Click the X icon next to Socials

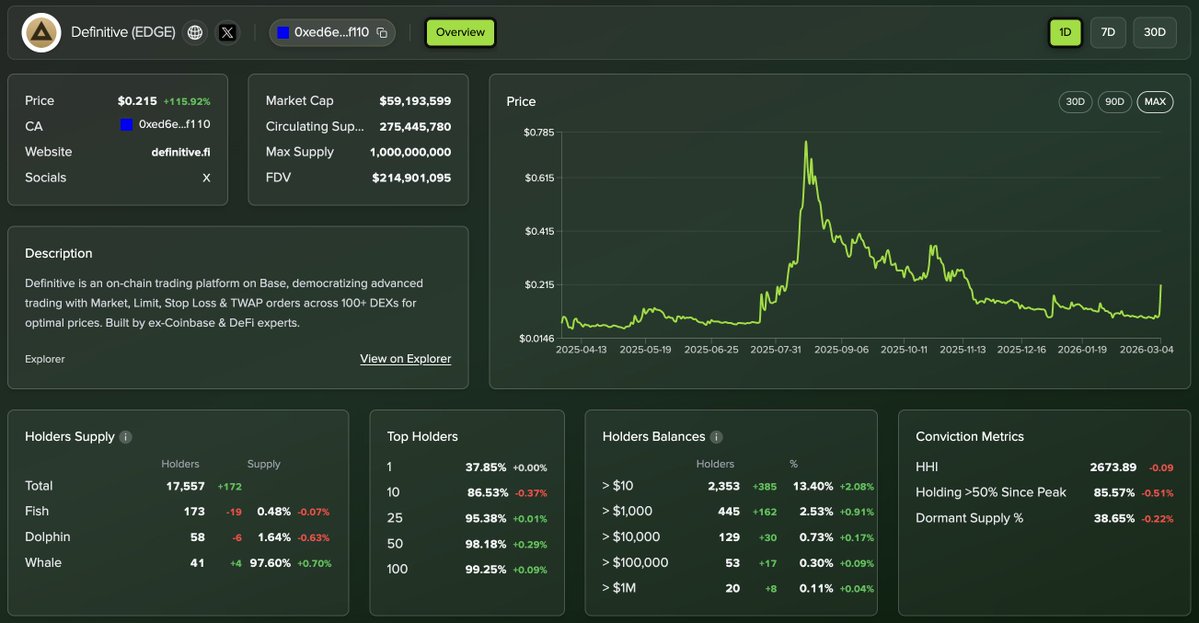tap(206, 177)
